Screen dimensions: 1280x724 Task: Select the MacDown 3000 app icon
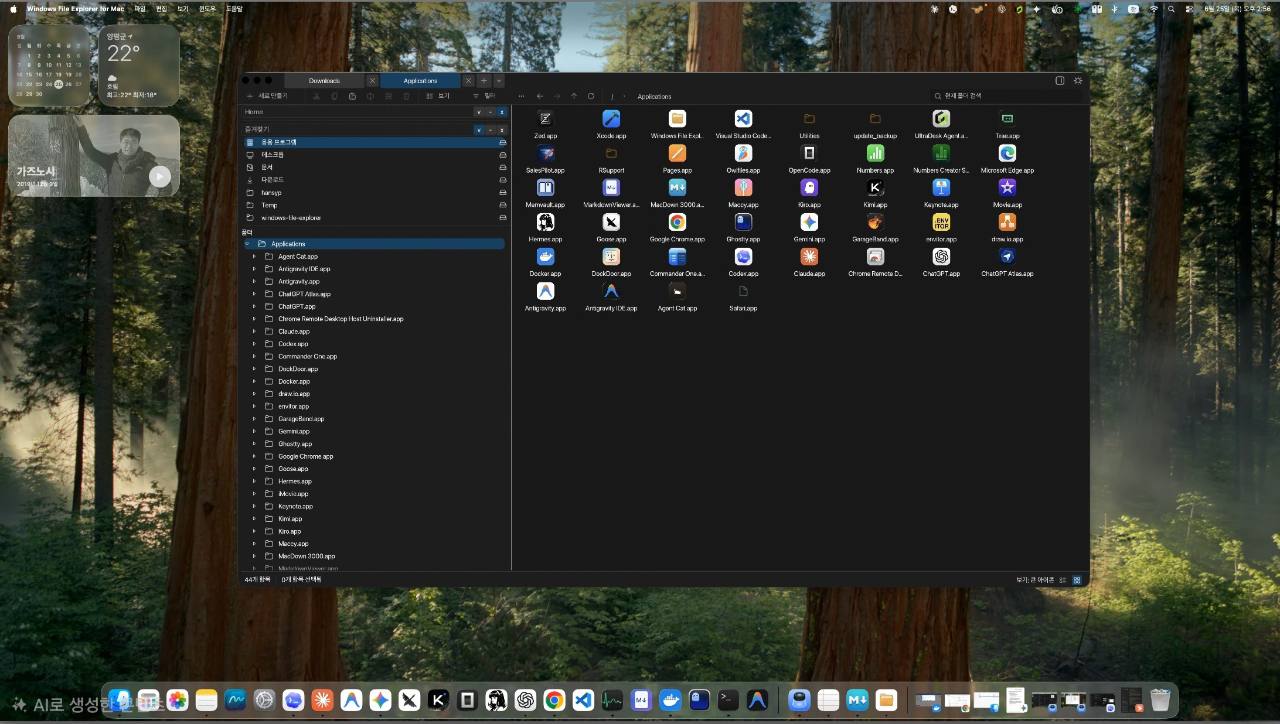[x=677, y=187]
